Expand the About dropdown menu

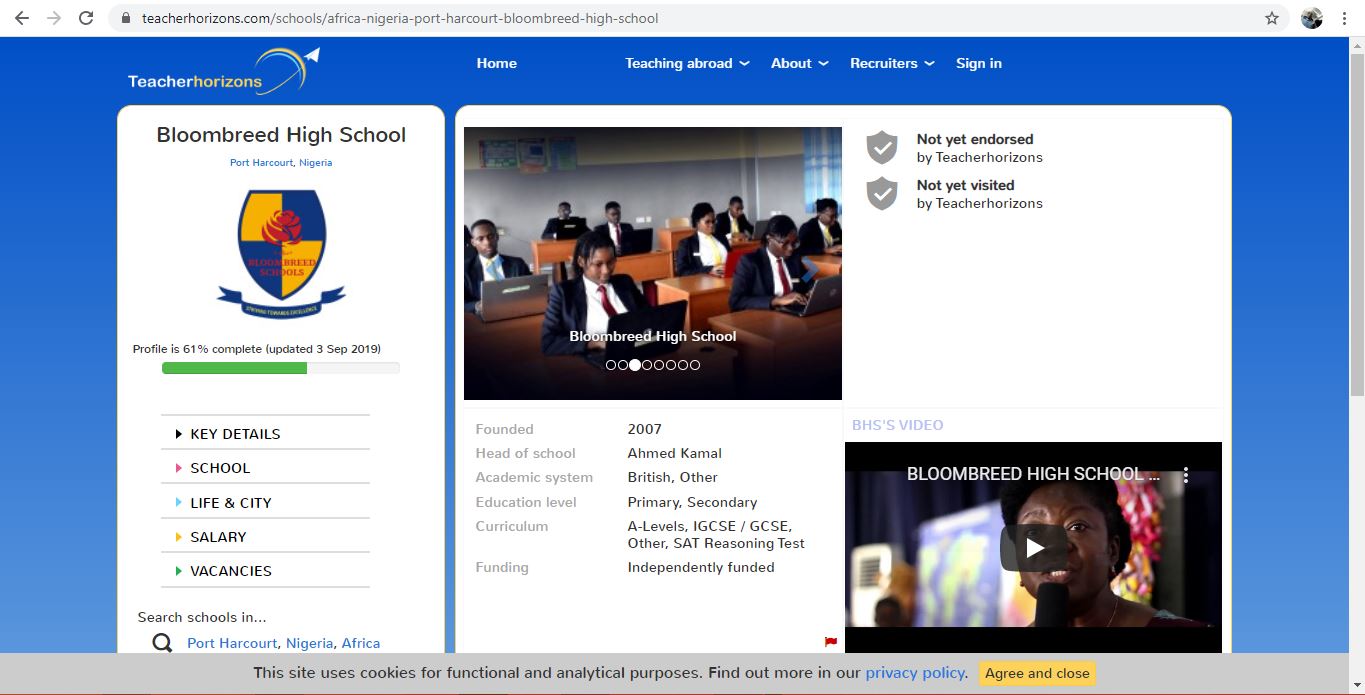point(799,63)
